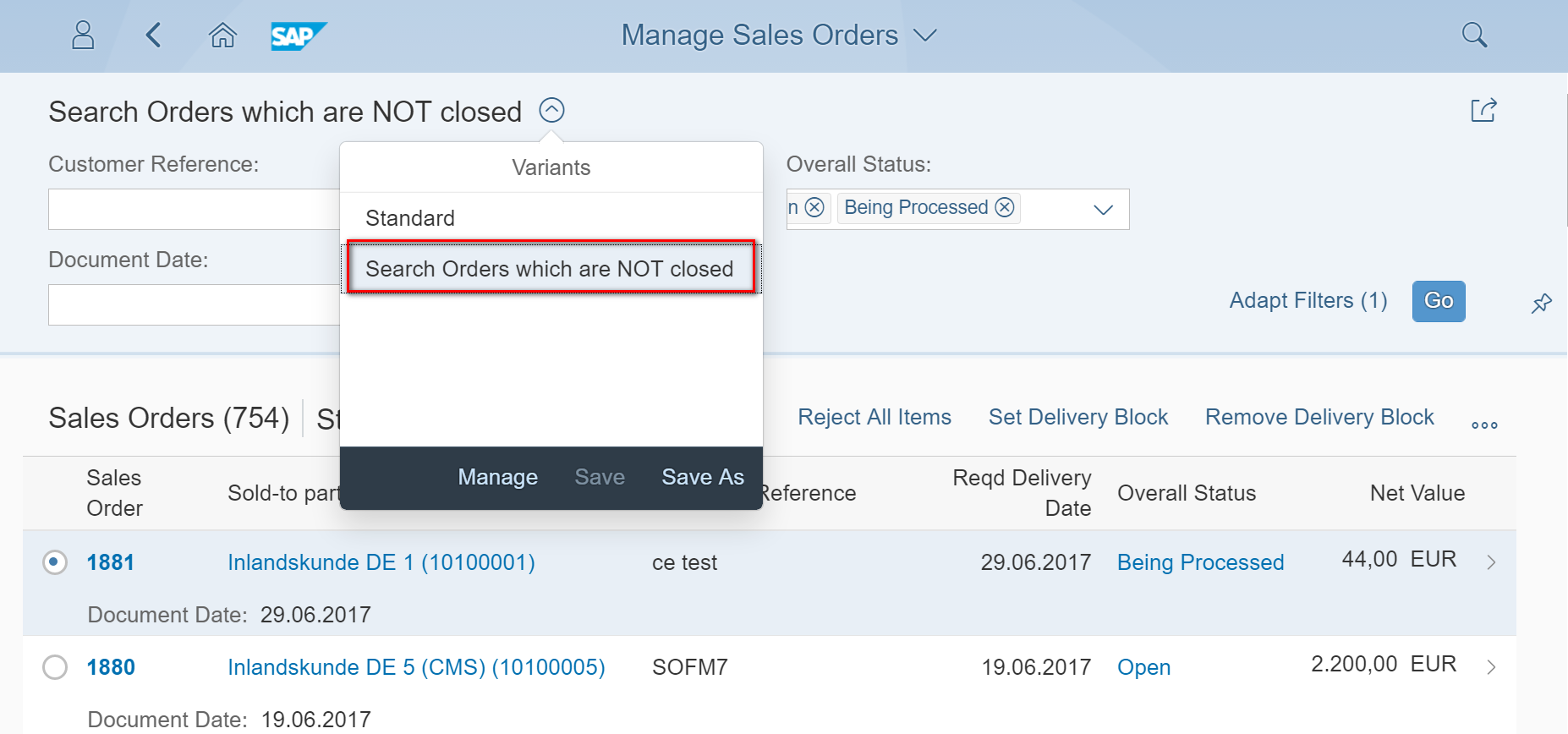Select the radio button for order 1880

click(x=55, y=667)
